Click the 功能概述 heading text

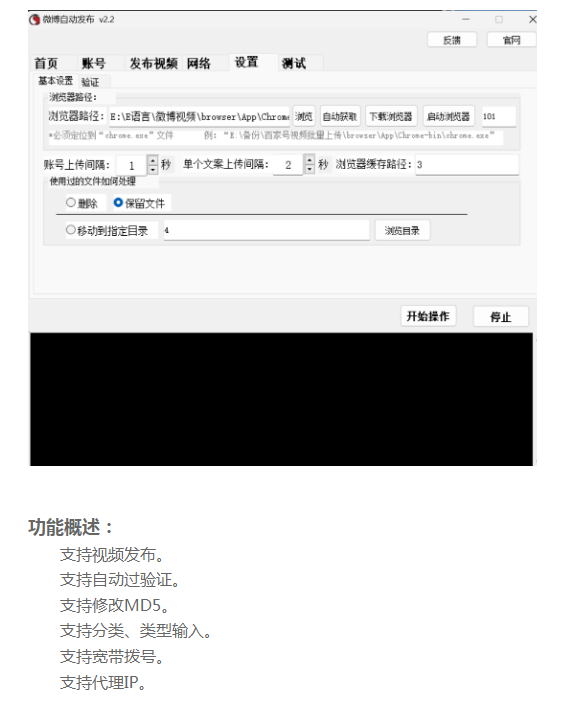(71, 527)
